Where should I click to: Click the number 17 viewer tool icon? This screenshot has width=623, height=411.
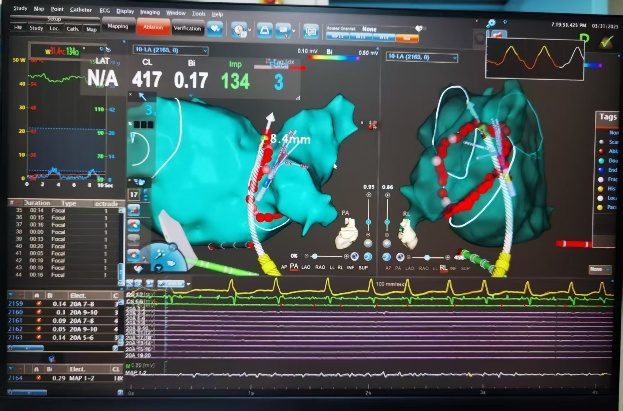coord(133,194)
